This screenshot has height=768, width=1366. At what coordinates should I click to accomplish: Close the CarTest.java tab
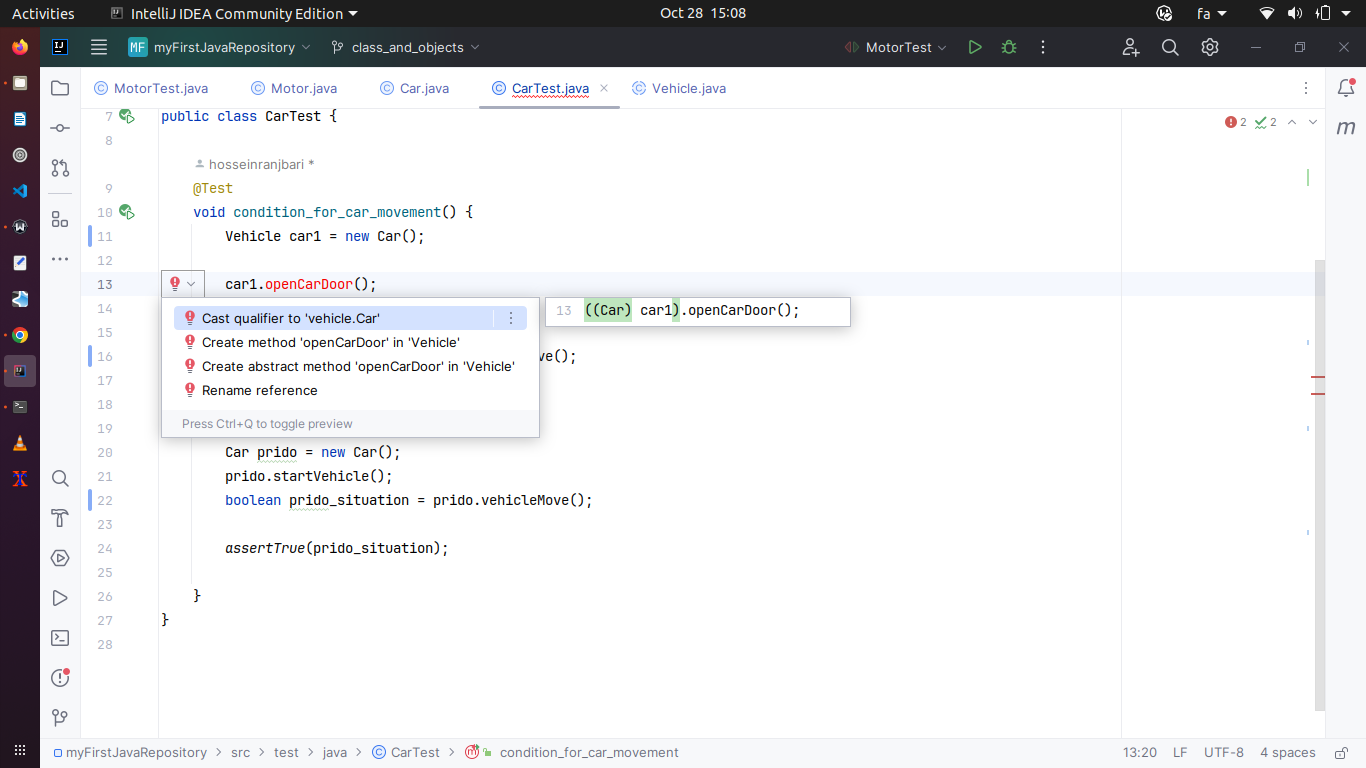pos(604,88)
